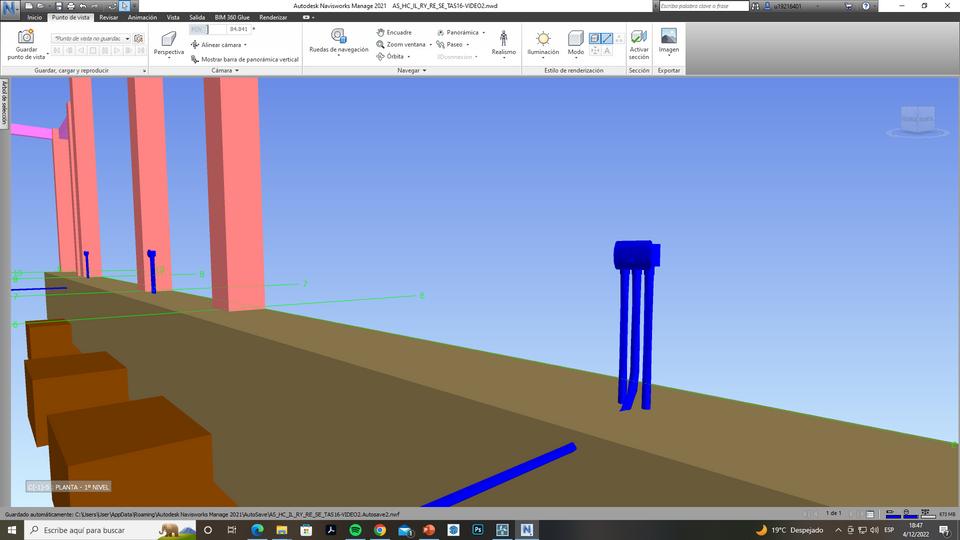Toggle surfaces display in render style
The image size is (960, 540).
(x=594, y=38)
